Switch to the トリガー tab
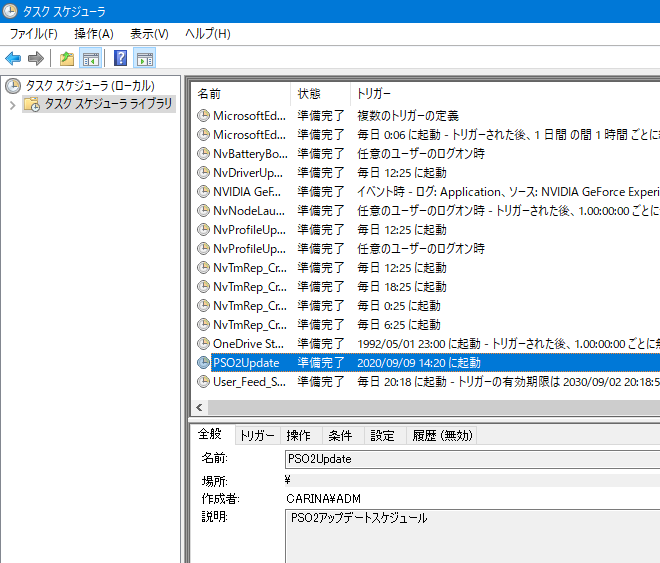Image resolution: width=660 pixels, height=563 pixels. coord(257,436)
